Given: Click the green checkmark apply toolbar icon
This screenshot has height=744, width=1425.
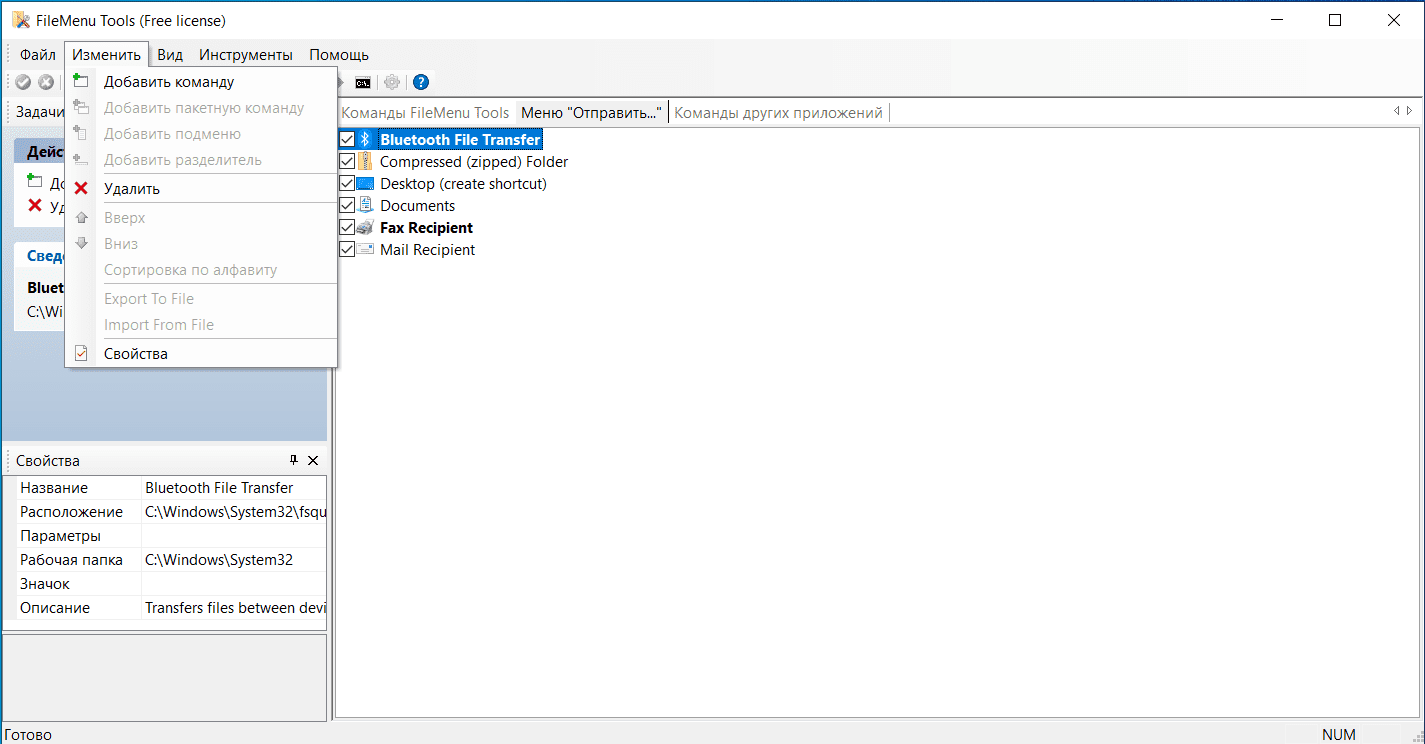Looking at the screenshot, I should coord(23,82).
